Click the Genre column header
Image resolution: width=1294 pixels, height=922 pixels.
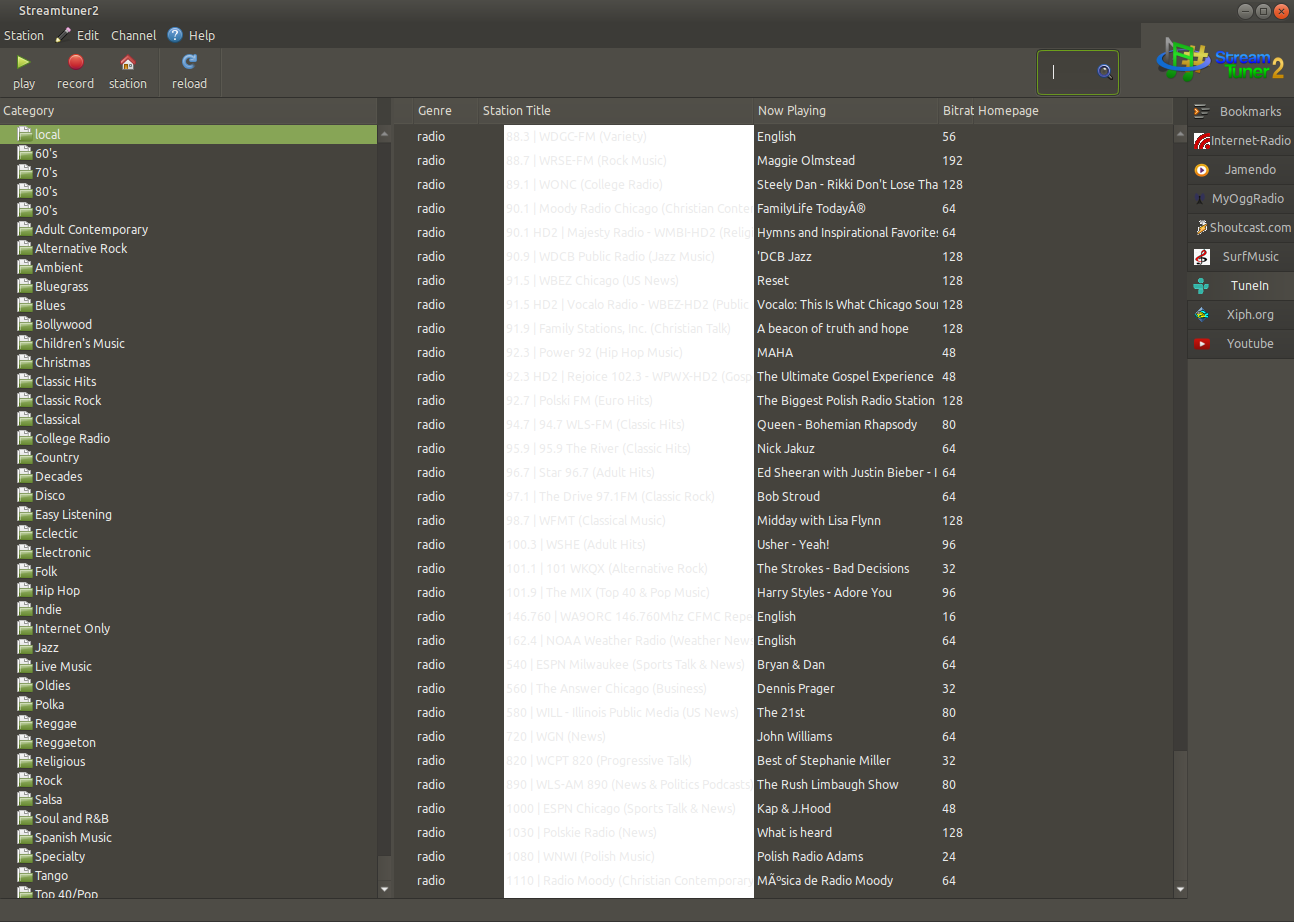[x=434, y=111]
